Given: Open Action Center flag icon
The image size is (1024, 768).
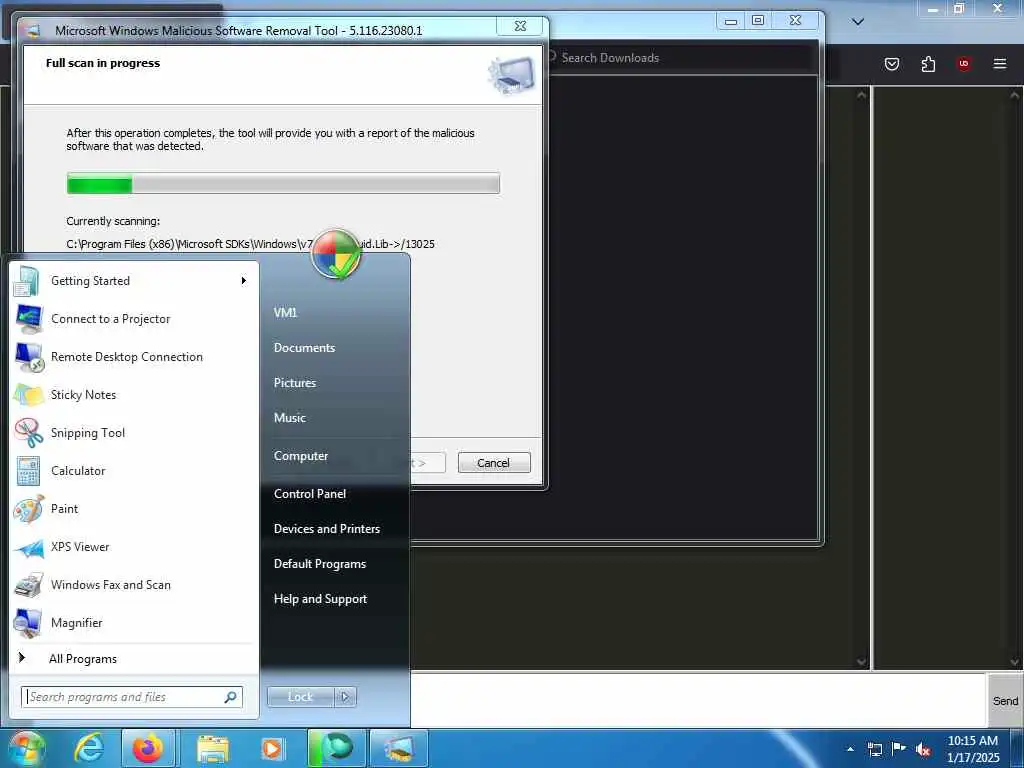Looking at the screenshot, I should tap(899, 748).
